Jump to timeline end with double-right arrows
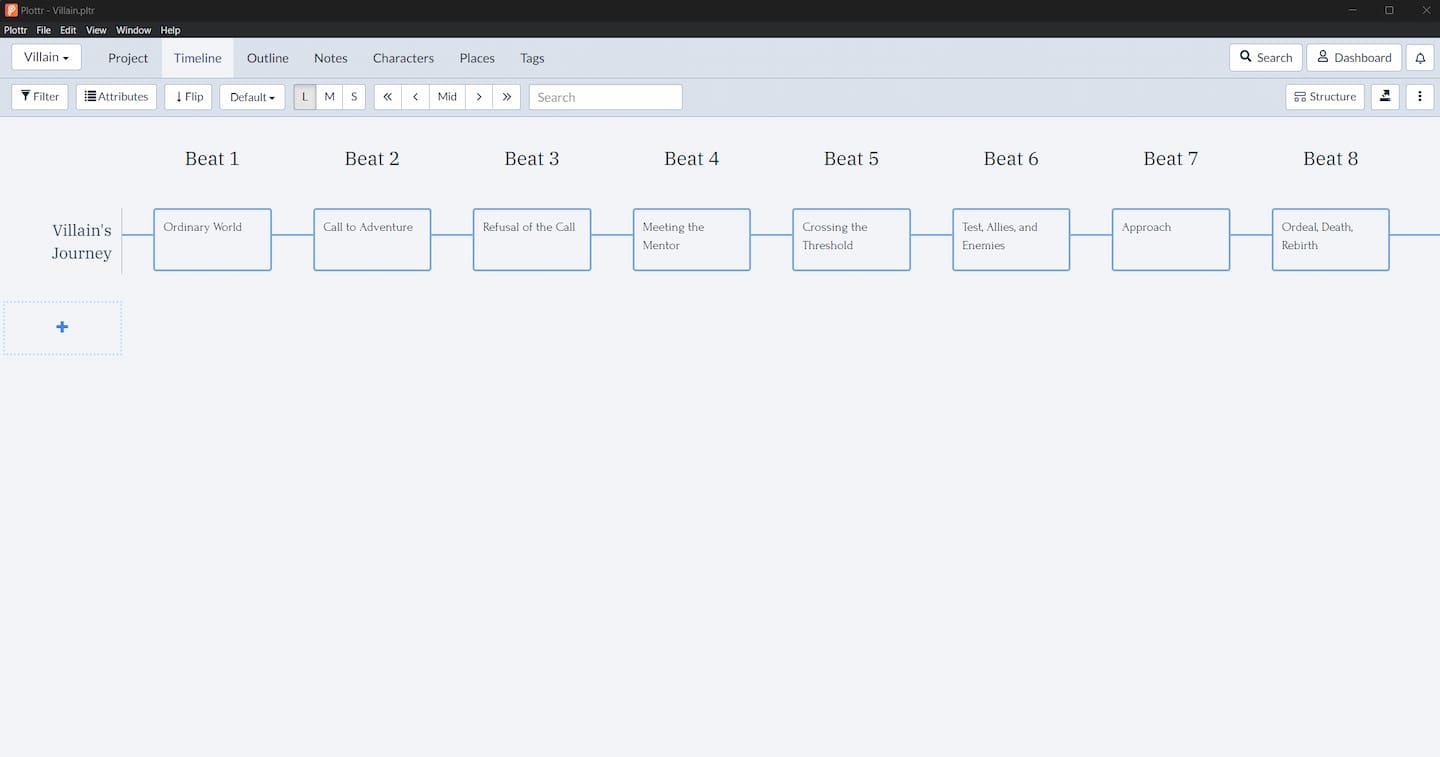 point(507,97)
